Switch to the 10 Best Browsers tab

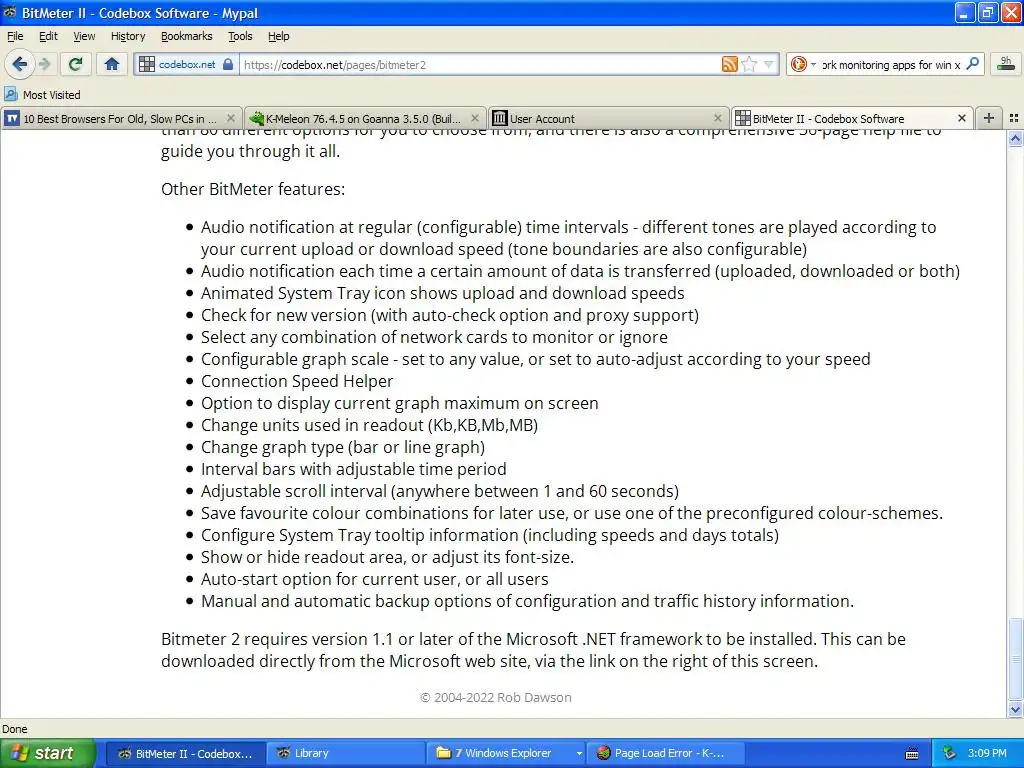(x=121, y=119)
